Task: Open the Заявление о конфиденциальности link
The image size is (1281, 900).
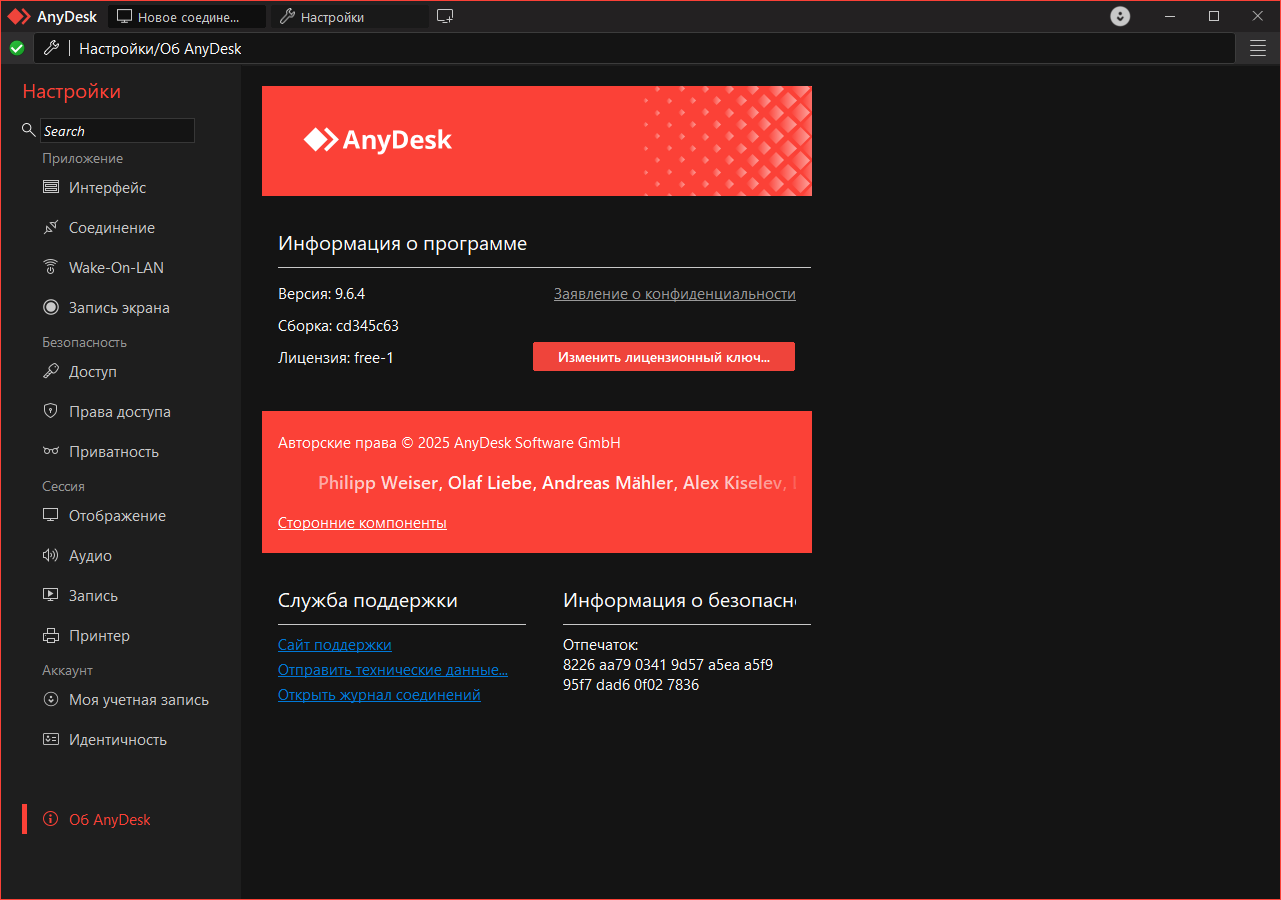Action: 675,294
